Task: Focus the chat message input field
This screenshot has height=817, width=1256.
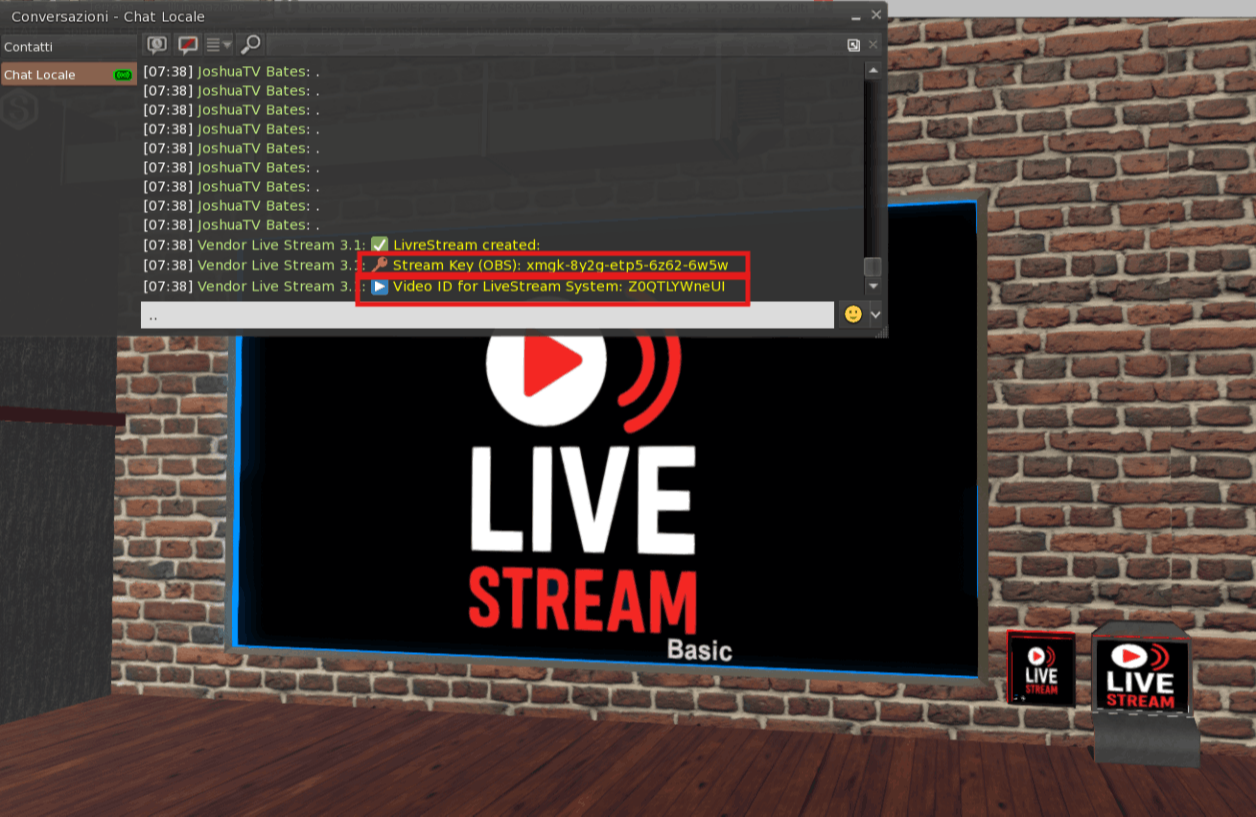Action: (487, 315)
